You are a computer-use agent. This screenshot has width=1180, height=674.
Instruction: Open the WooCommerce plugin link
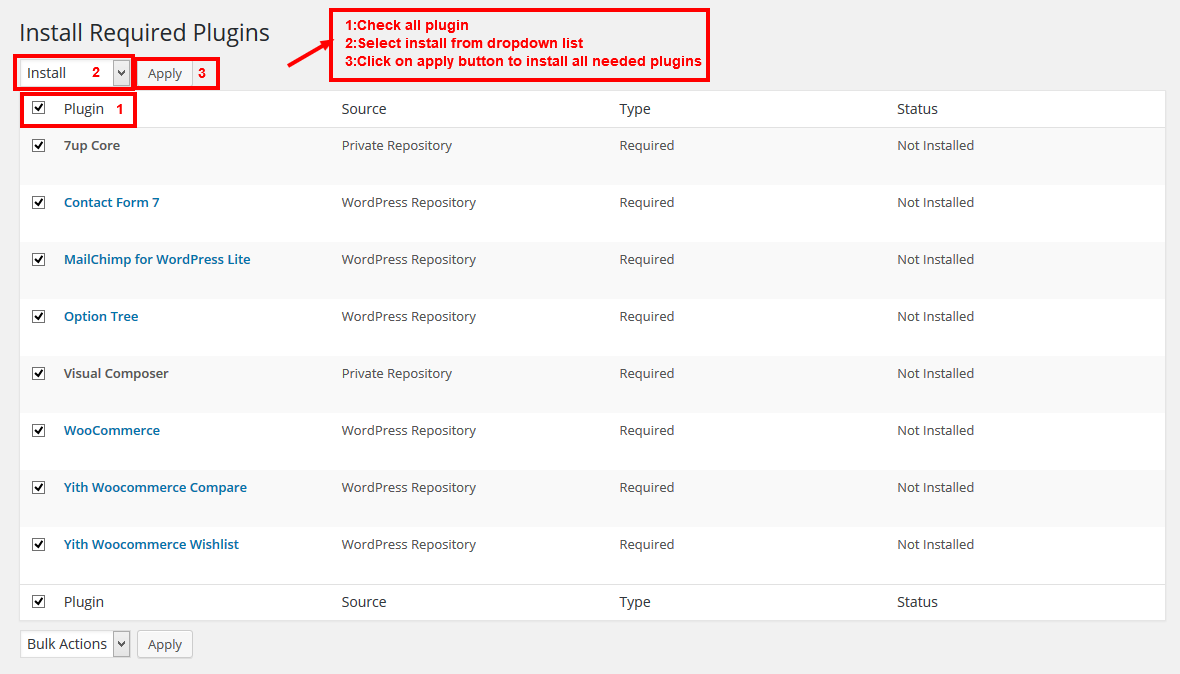(x=111, y=430)
